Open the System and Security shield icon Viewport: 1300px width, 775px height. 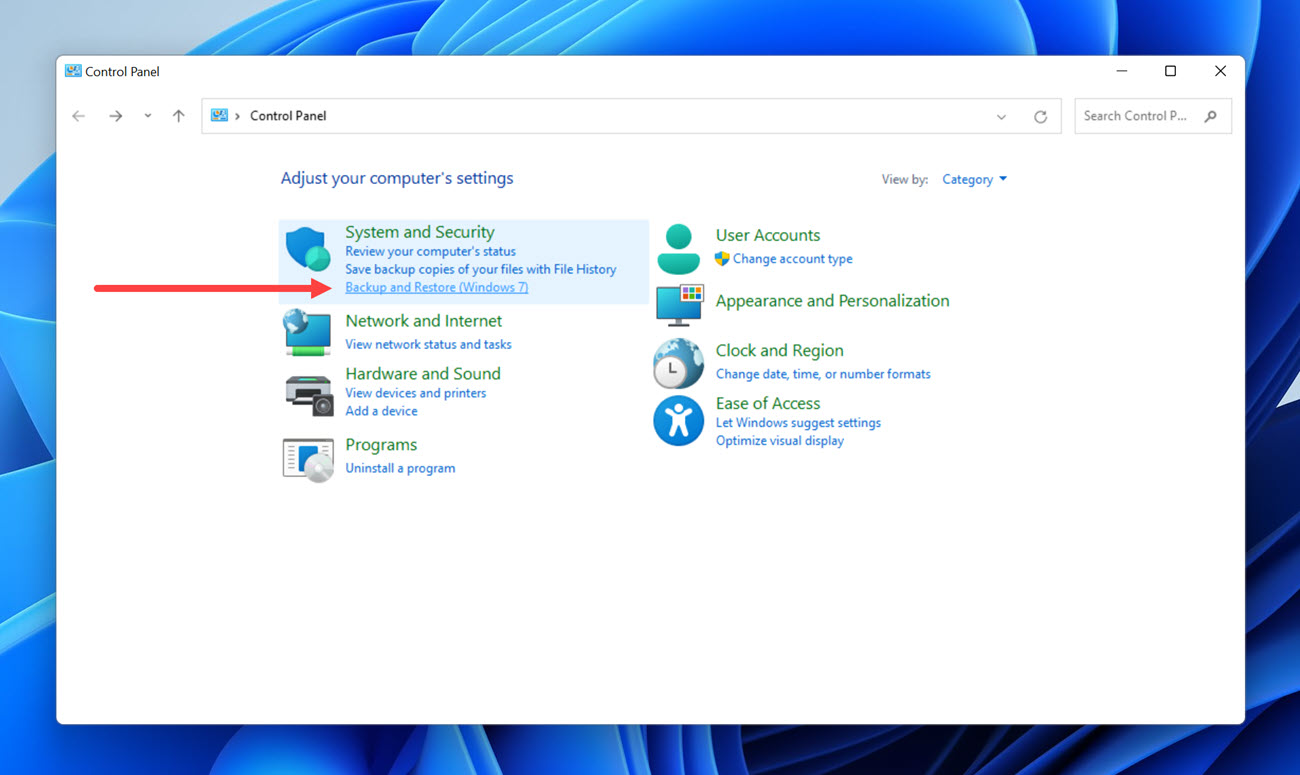pyautogui.click(x=307, y=249)
